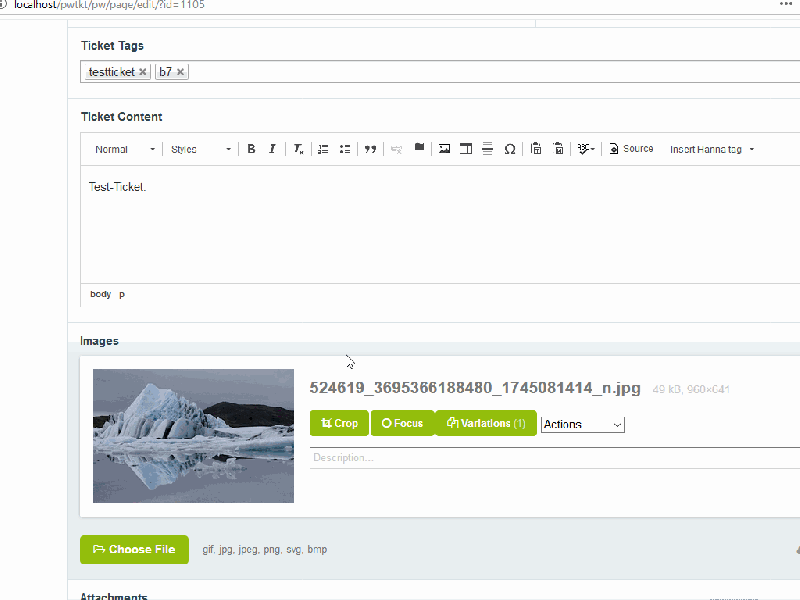This screenshot has height=600, width=800.
Task: Remove the testticket tag
Action: pyautogui.click(x=142, y=71)
